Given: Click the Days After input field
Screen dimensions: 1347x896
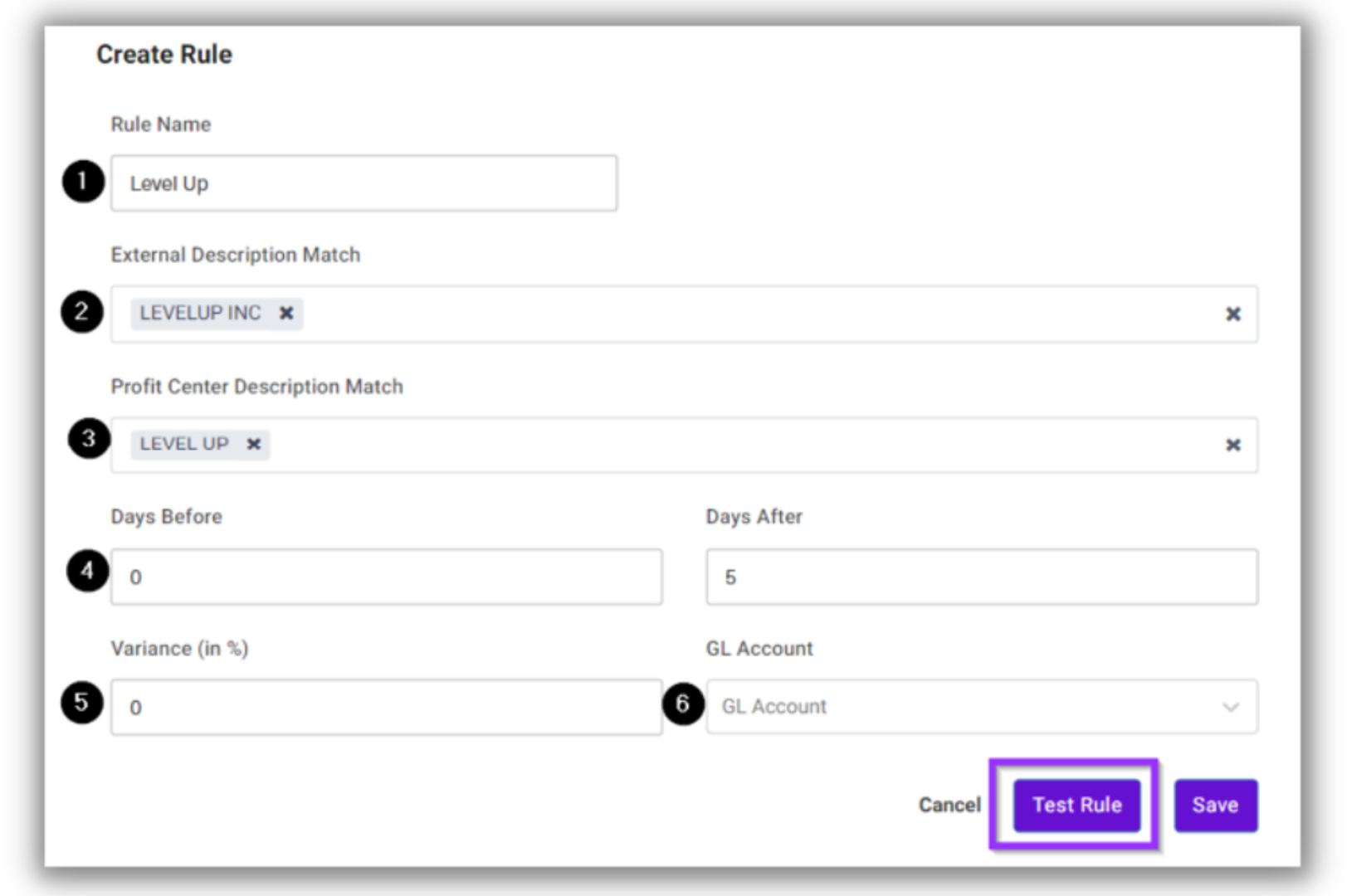Looking at the screenshot, I should click(x=982, y=577).
